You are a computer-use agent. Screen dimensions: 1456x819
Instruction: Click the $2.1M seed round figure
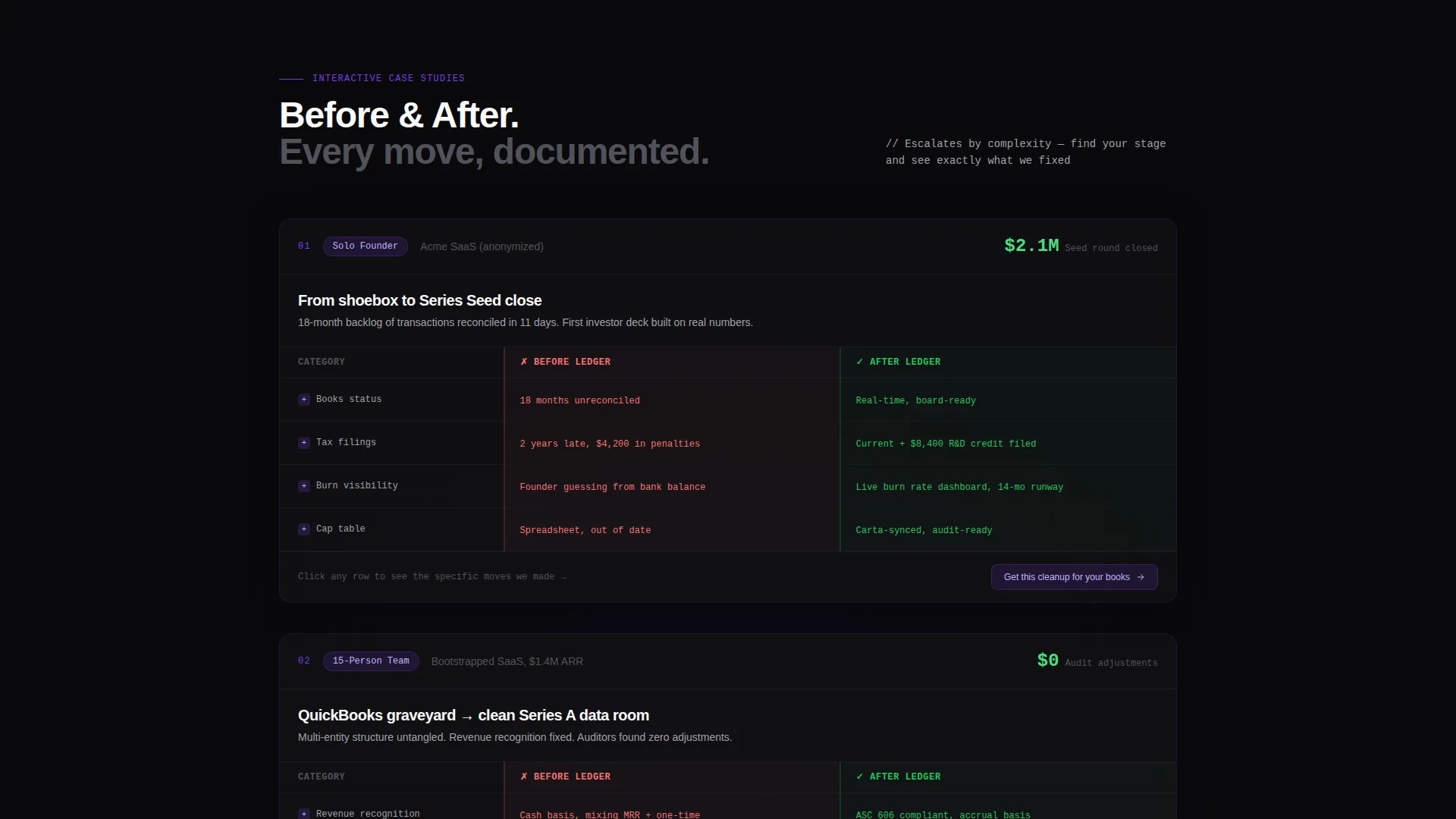click(1031, 246)
